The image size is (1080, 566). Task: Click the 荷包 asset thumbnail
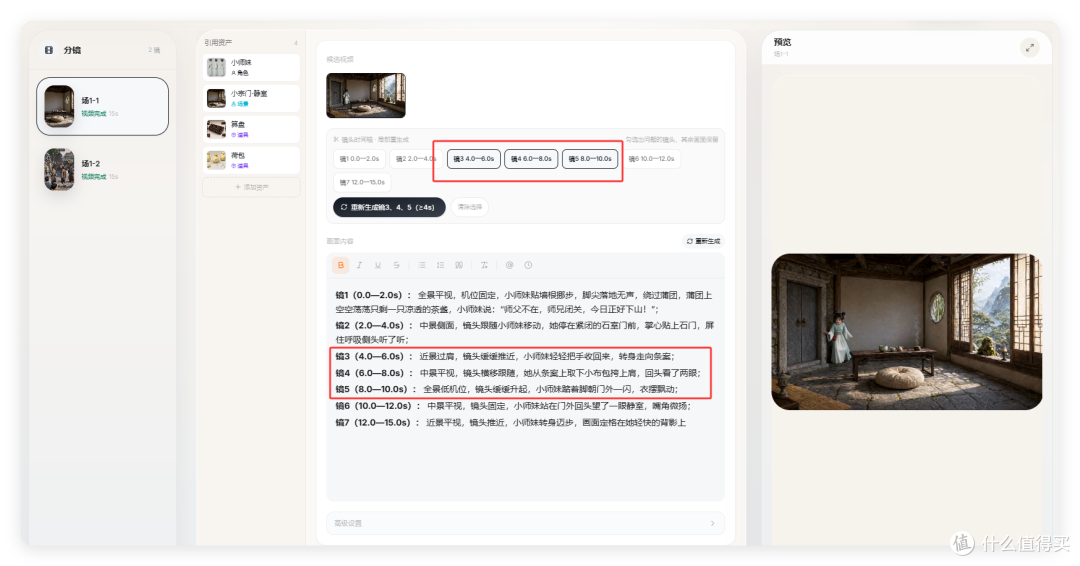click(216, 160)
